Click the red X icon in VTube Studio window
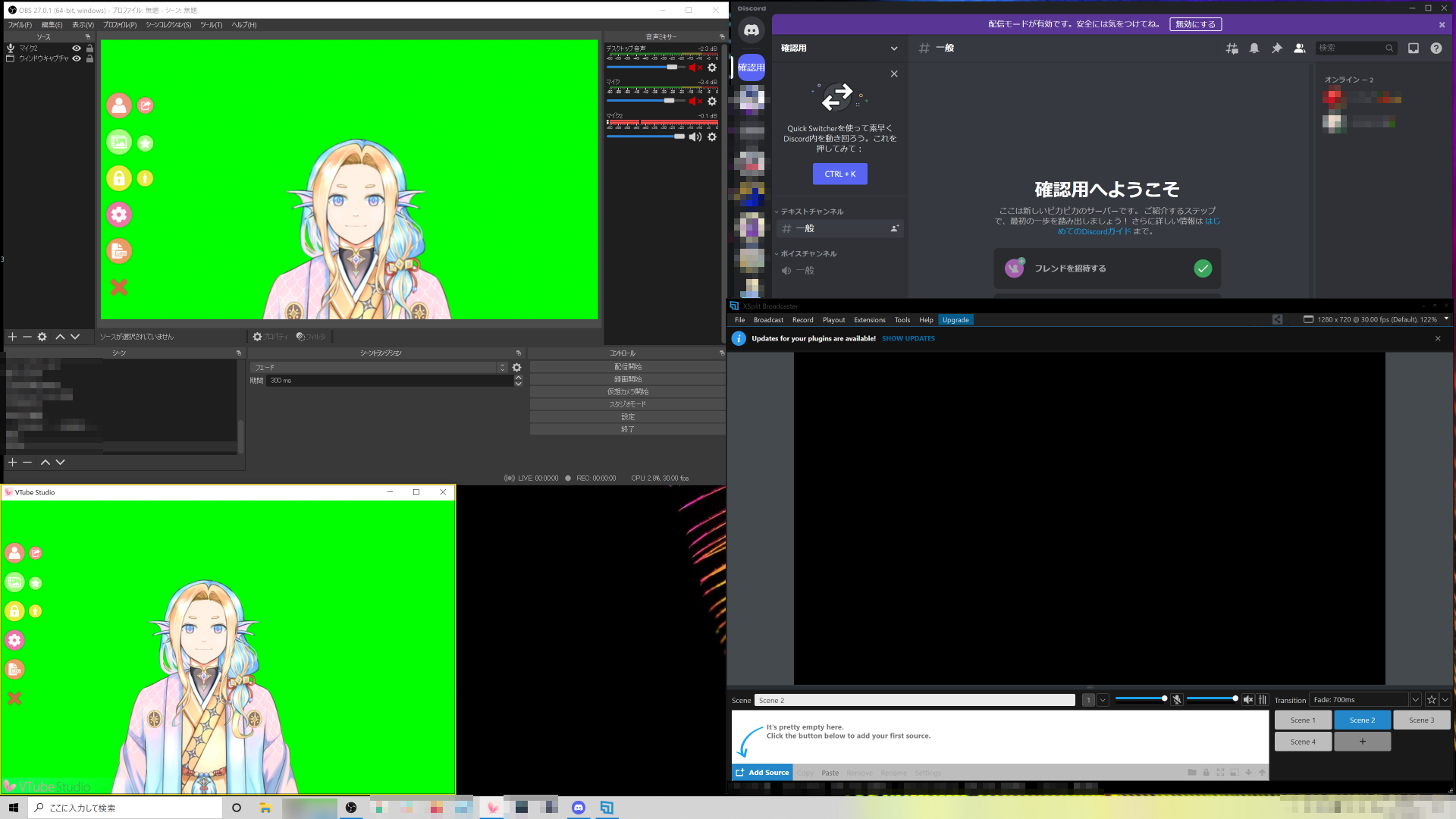The width and height of the screenshot is (1456, 819). (14, 698)
